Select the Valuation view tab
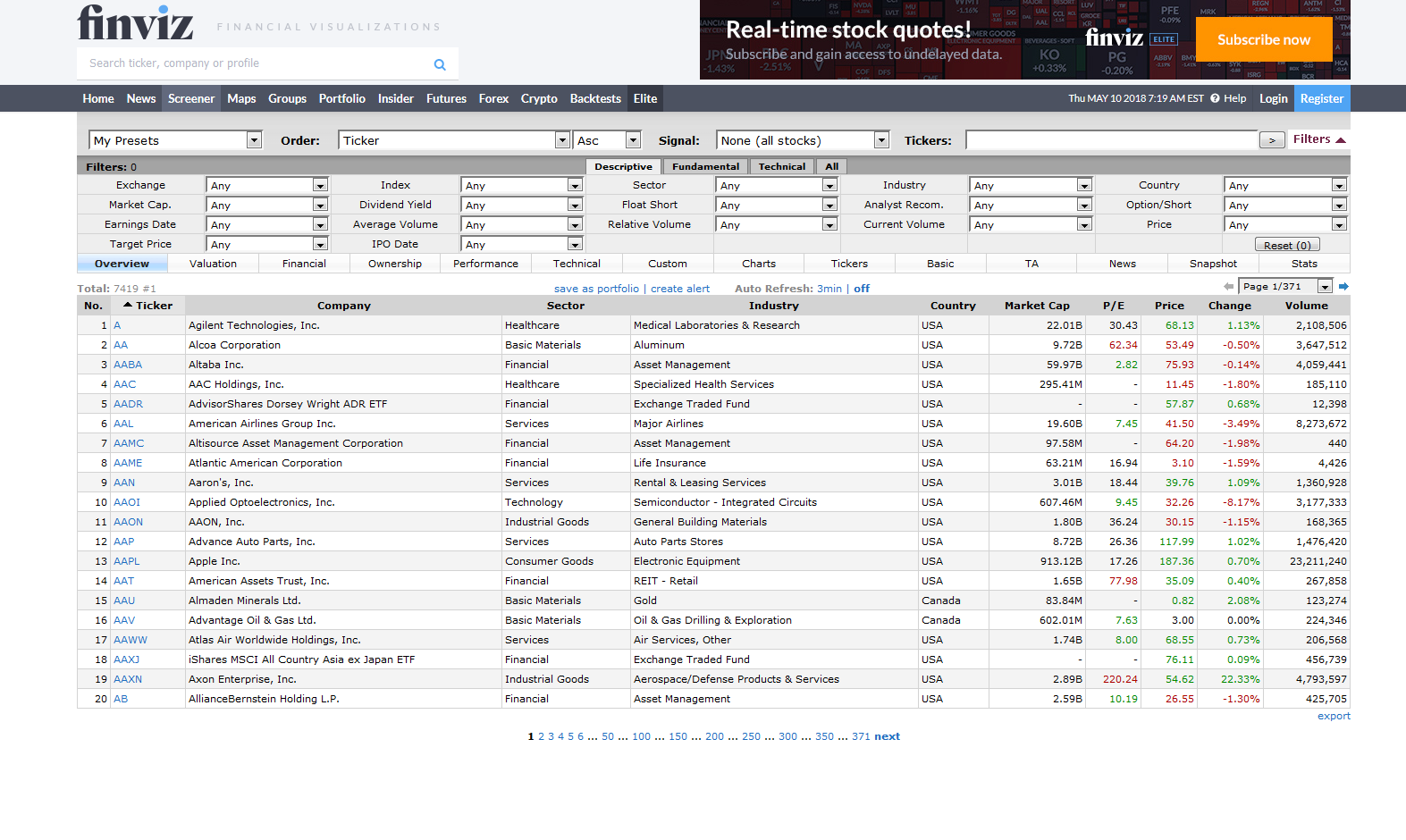 point(213,264)
